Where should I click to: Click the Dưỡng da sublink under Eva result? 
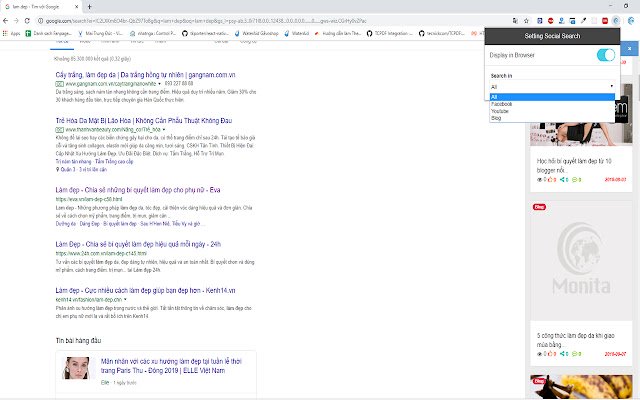coord(66,224)
